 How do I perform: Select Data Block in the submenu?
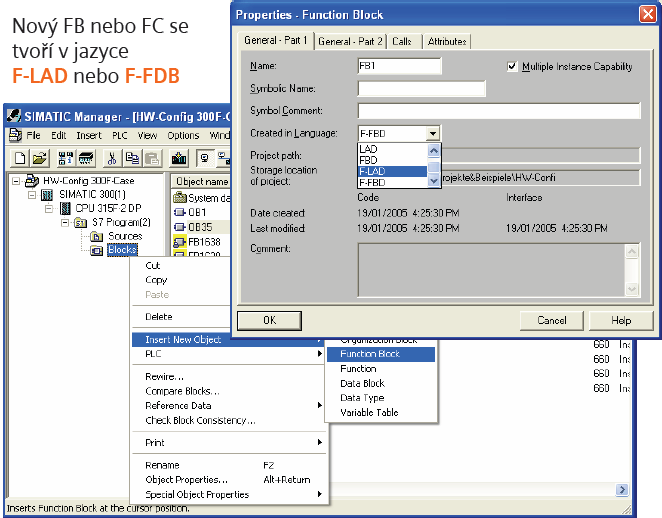(381, 383)
